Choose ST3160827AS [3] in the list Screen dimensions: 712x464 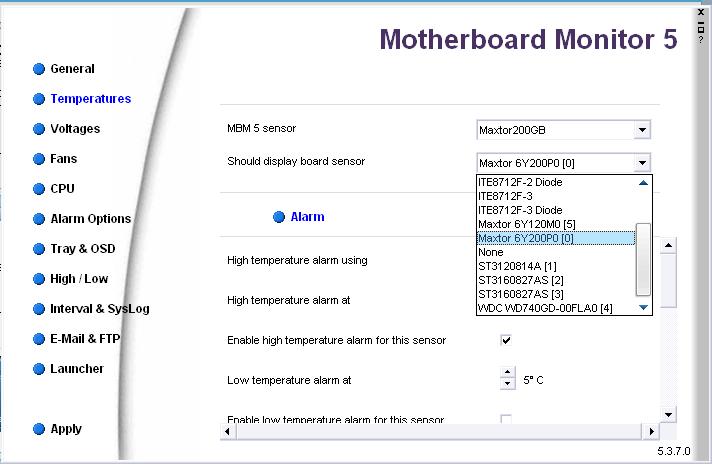tap(556, 295)
